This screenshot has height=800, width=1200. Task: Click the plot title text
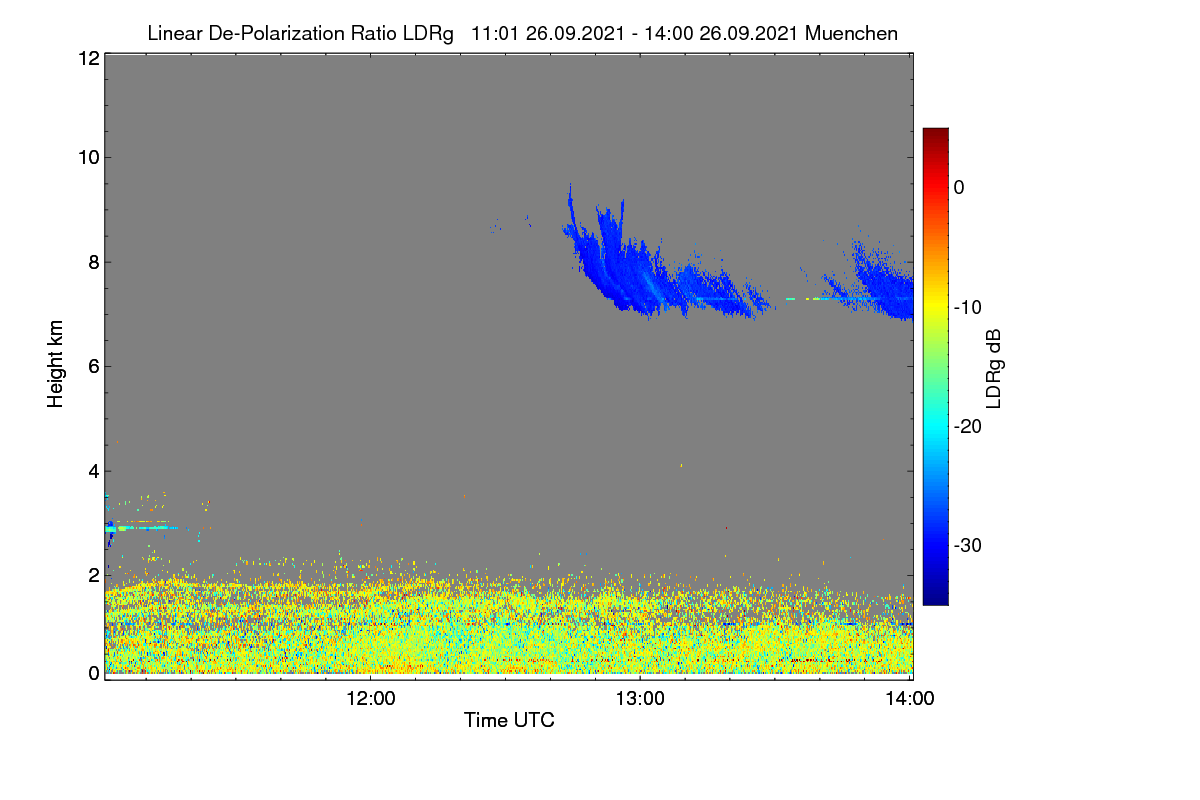[522, 33]
